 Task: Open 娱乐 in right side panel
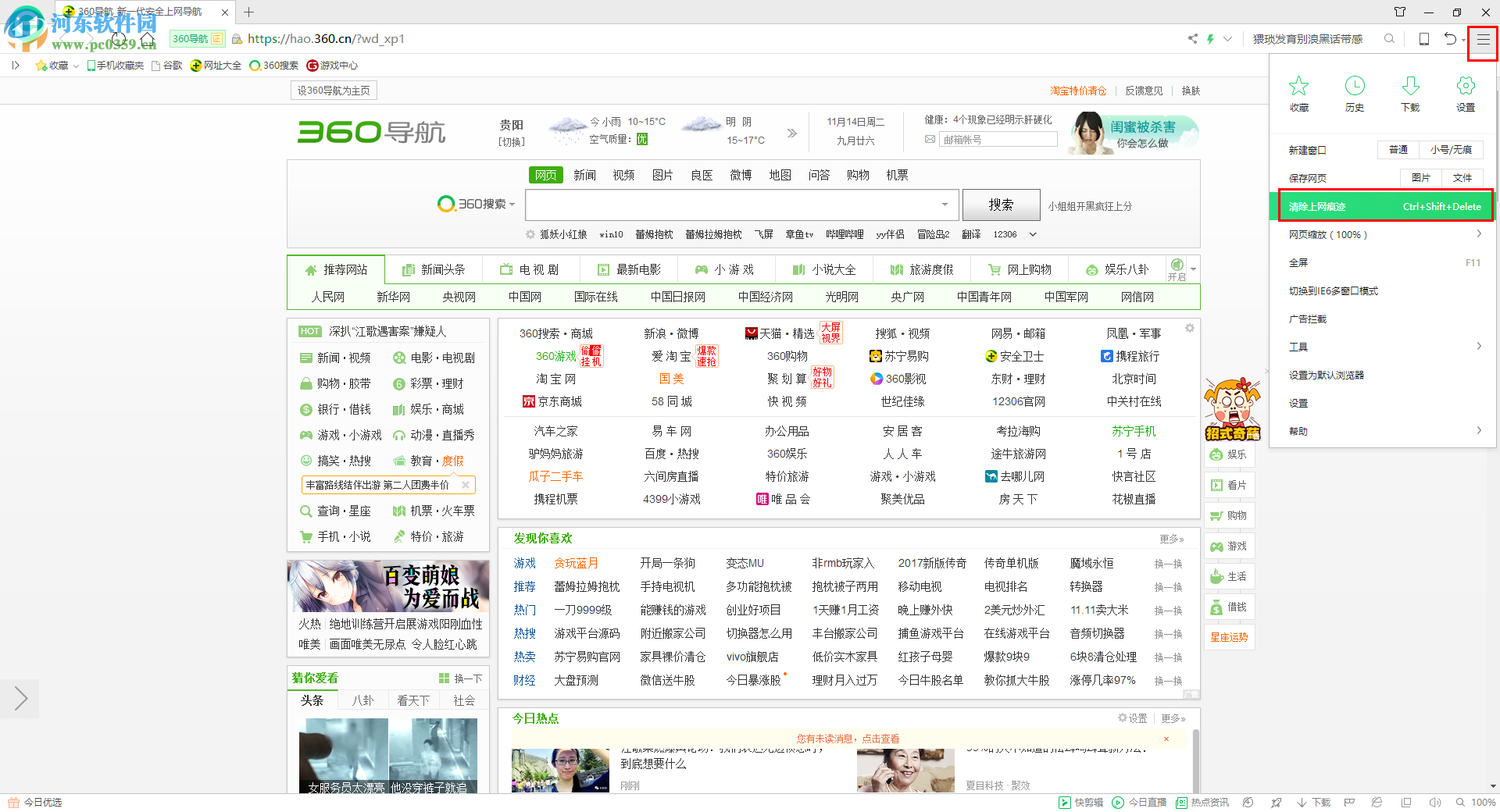coord(1229,454)
